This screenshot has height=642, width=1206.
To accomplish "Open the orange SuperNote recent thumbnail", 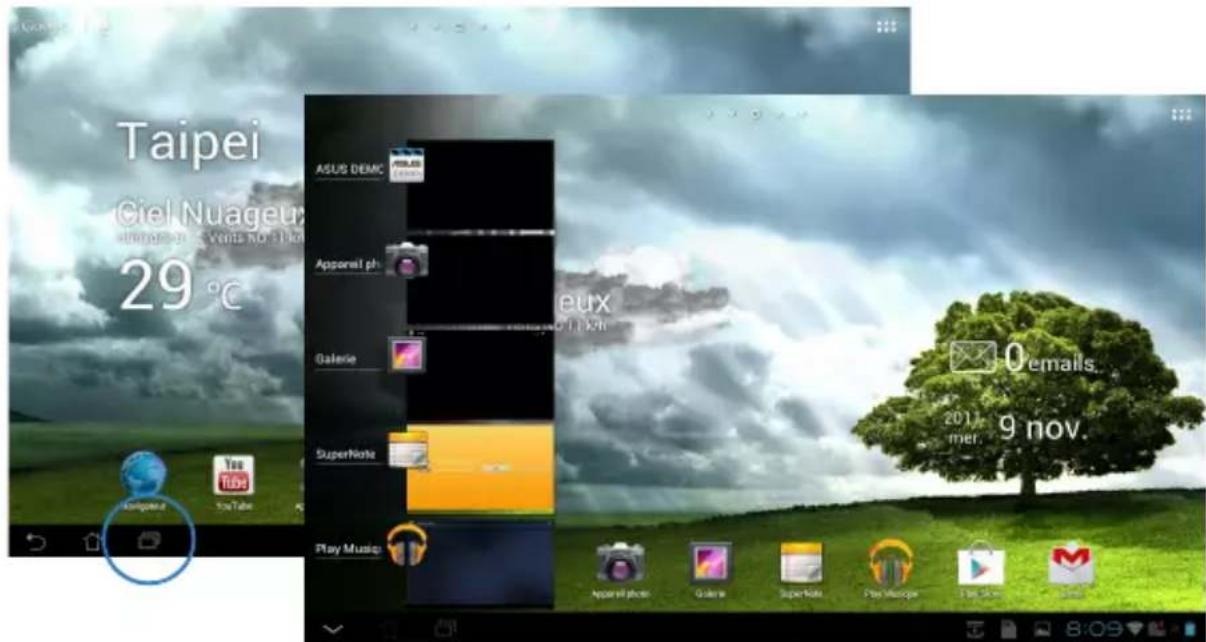I will click(480, 468).
